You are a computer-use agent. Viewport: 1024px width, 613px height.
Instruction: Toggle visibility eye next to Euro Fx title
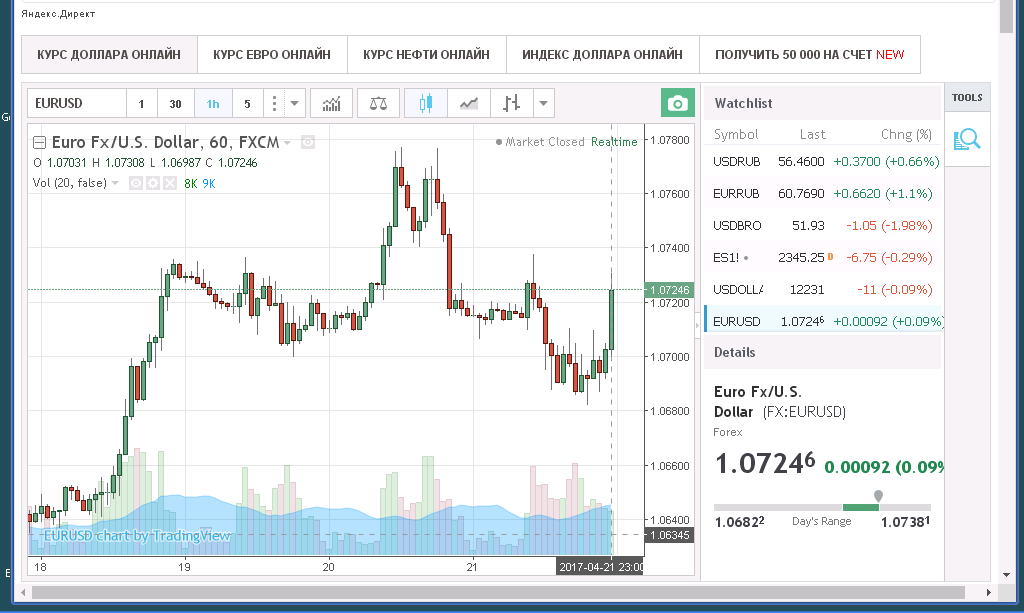coord(308,142)
